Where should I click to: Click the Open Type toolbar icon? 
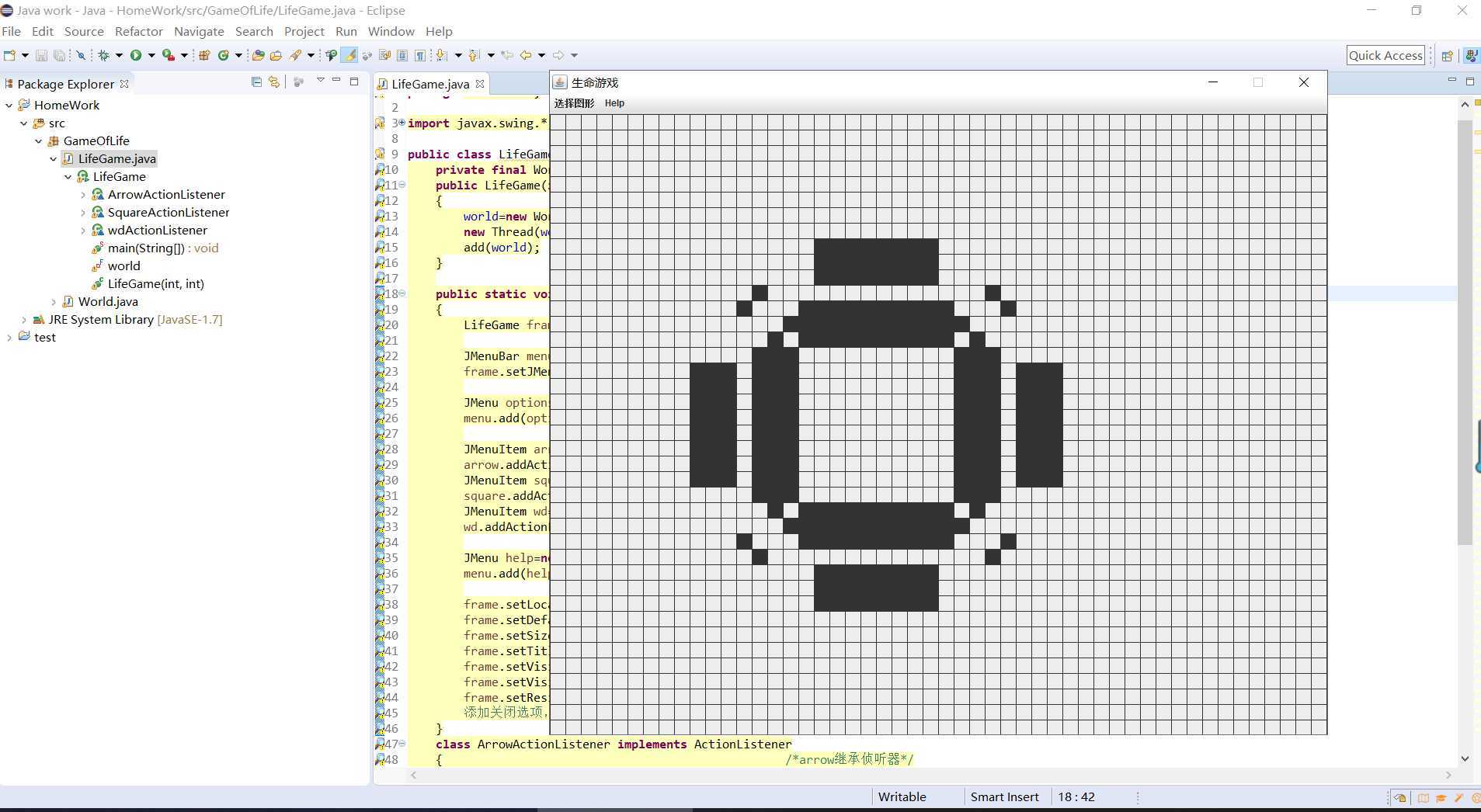pos(259,55)
